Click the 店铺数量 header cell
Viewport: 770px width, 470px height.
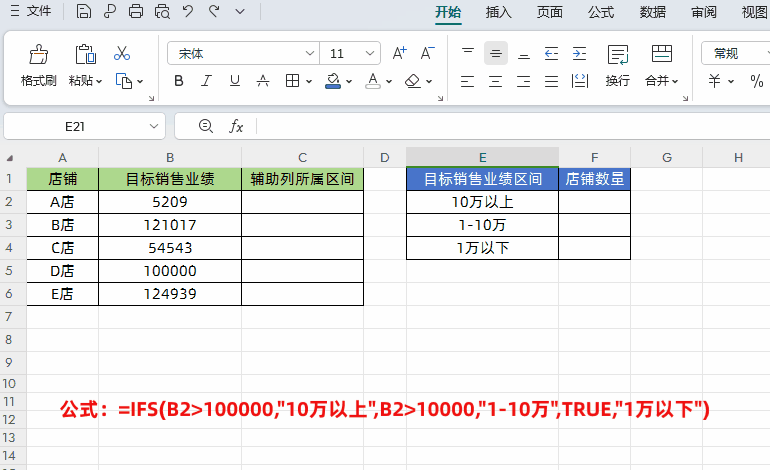(x=595, y=179)
